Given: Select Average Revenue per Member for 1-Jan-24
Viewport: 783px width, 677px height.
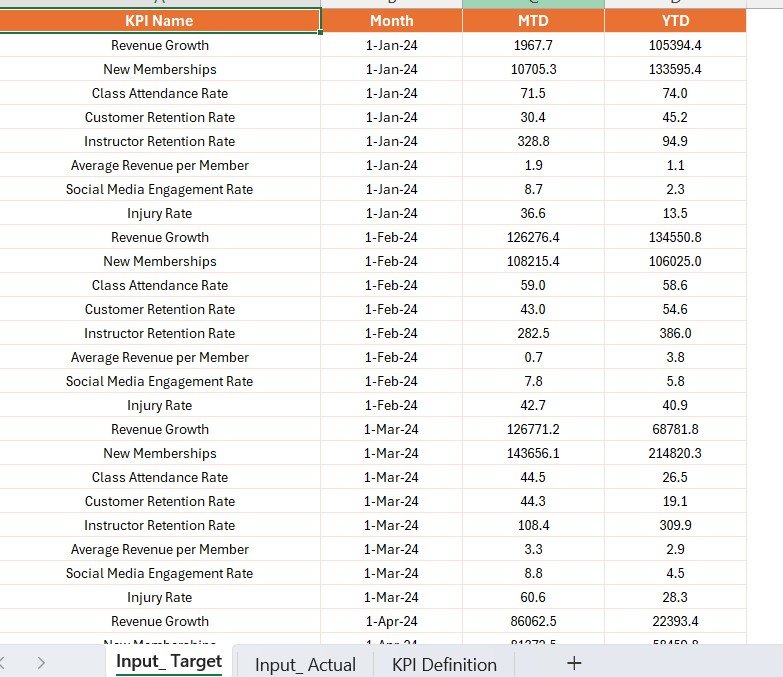Looking at the screenshot, I should point(159,165).
